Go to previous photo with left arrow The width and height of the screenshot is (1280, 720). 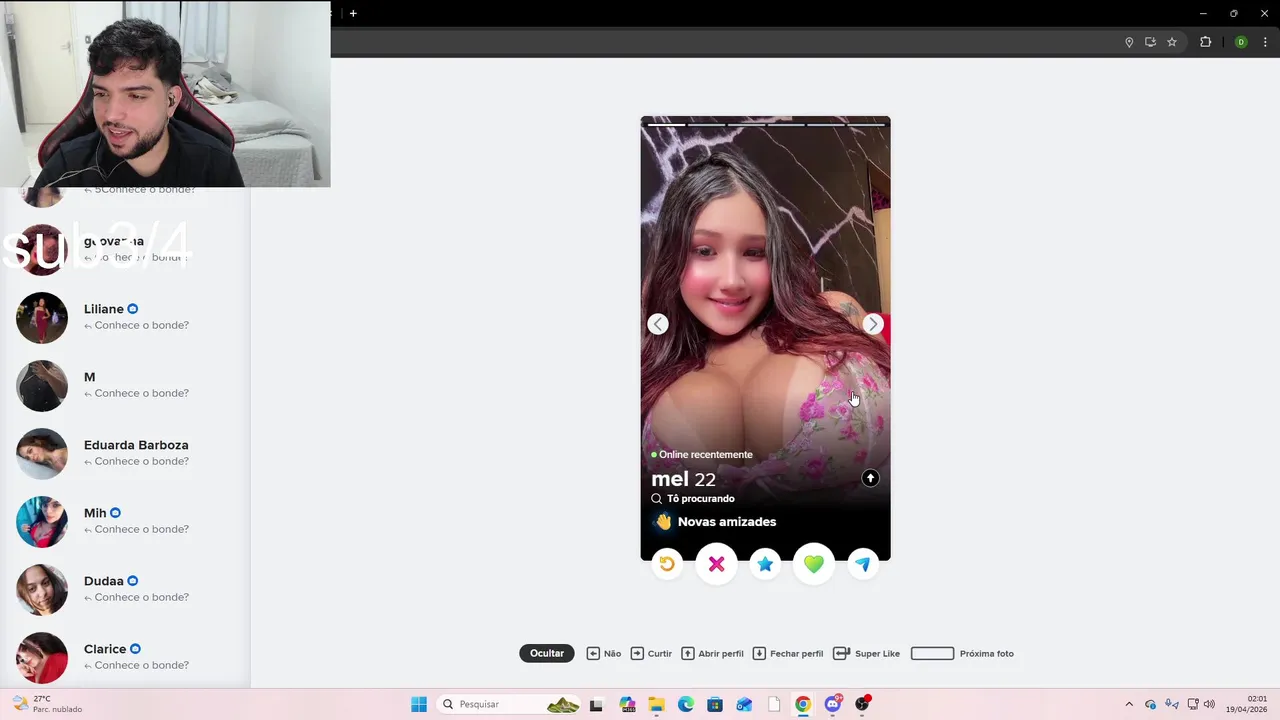[658, 324]
